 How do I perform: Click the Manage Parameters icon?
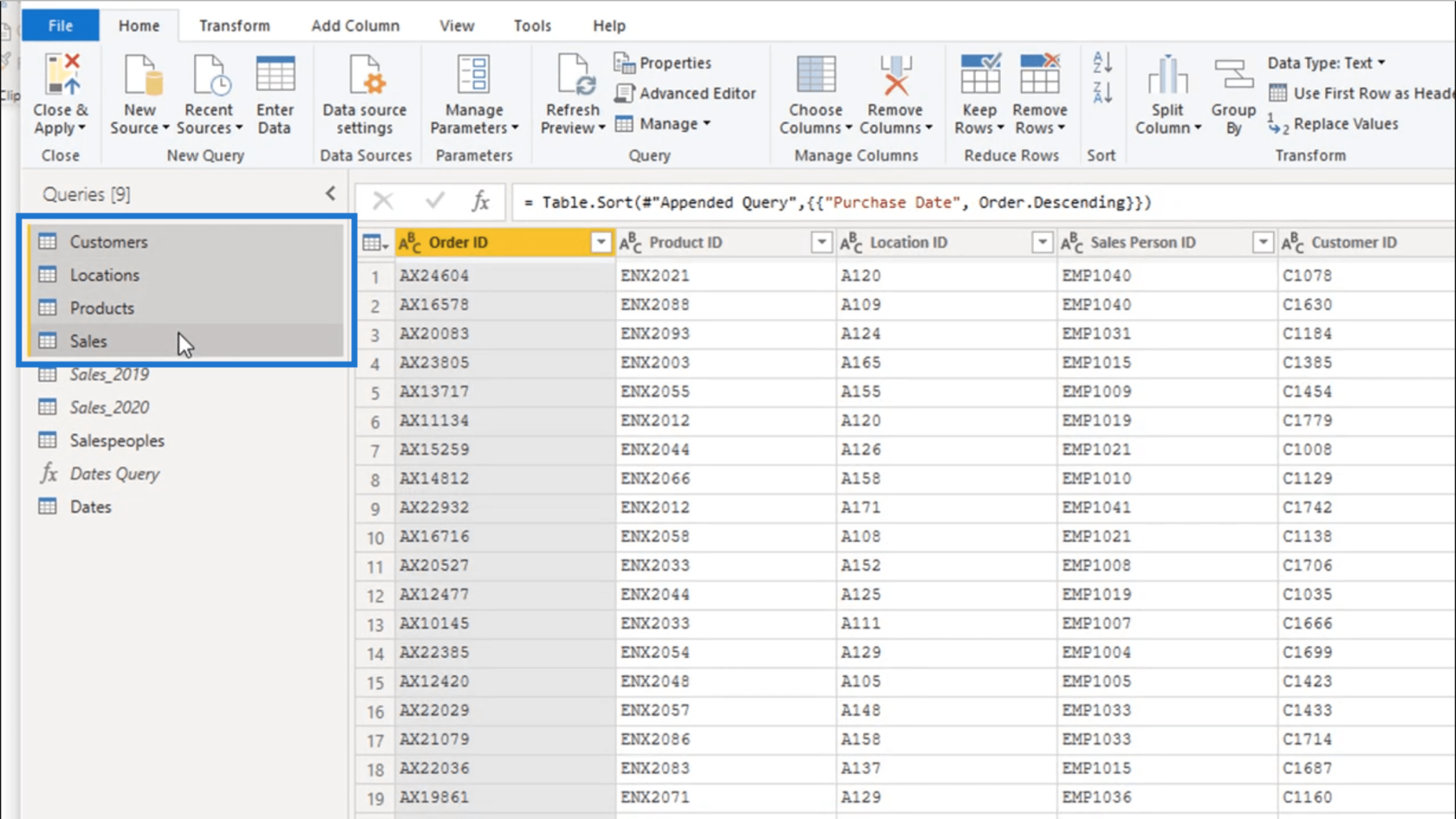click(x=474, y=75)
